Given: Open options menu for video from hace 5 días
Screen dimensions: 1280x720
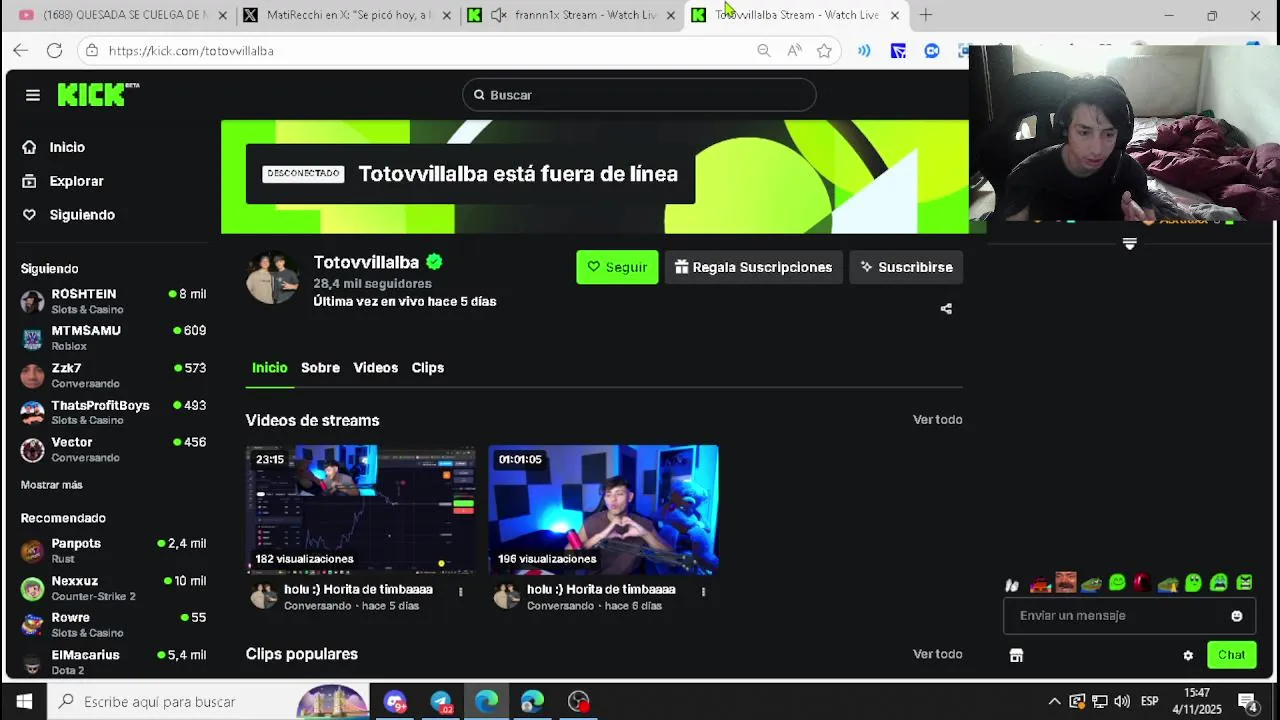Looking at the screenshot, I should (460, 592).
